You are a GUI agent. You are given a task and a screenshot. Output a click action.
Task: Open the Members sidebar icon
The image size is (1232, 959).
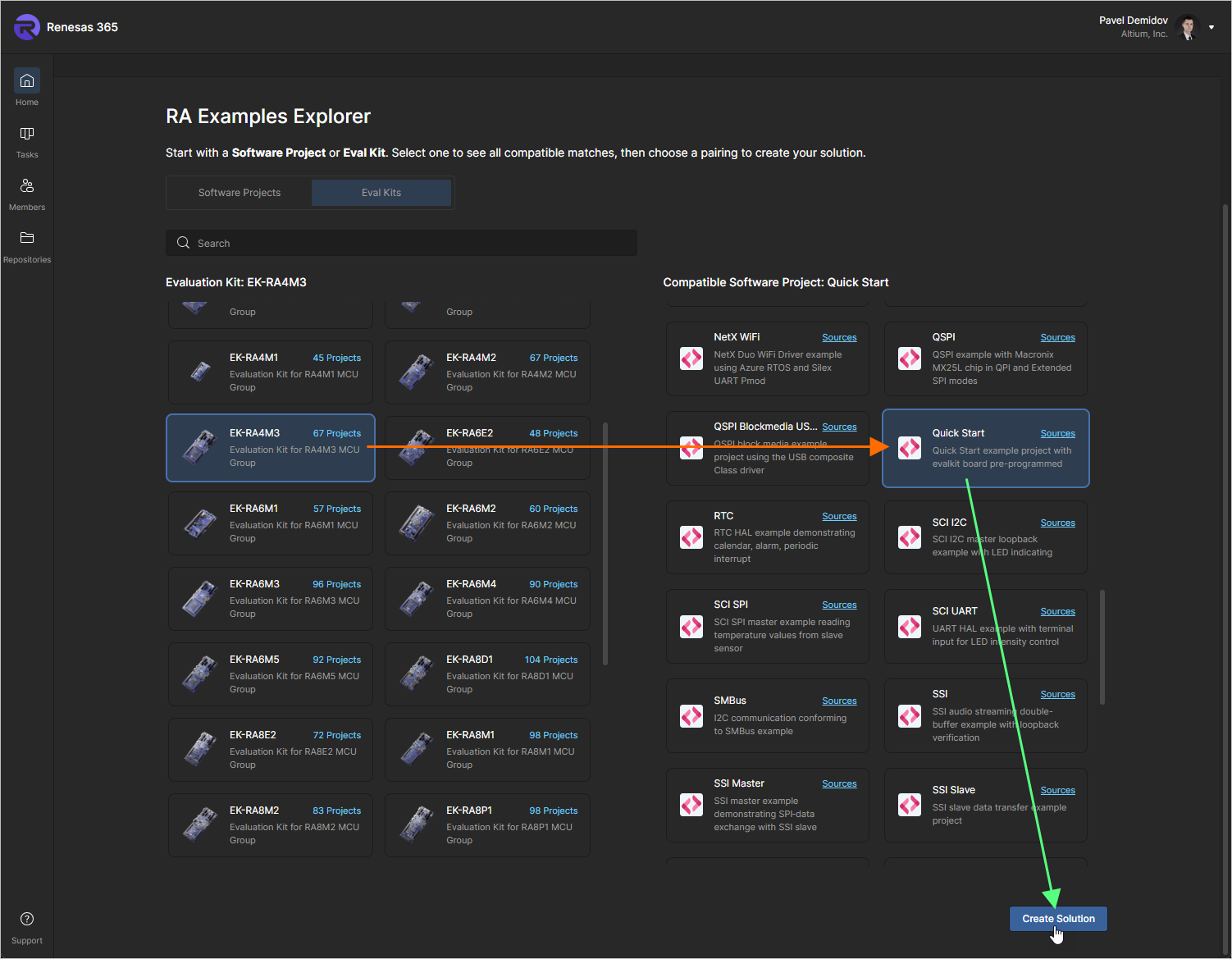pos(27,185)
